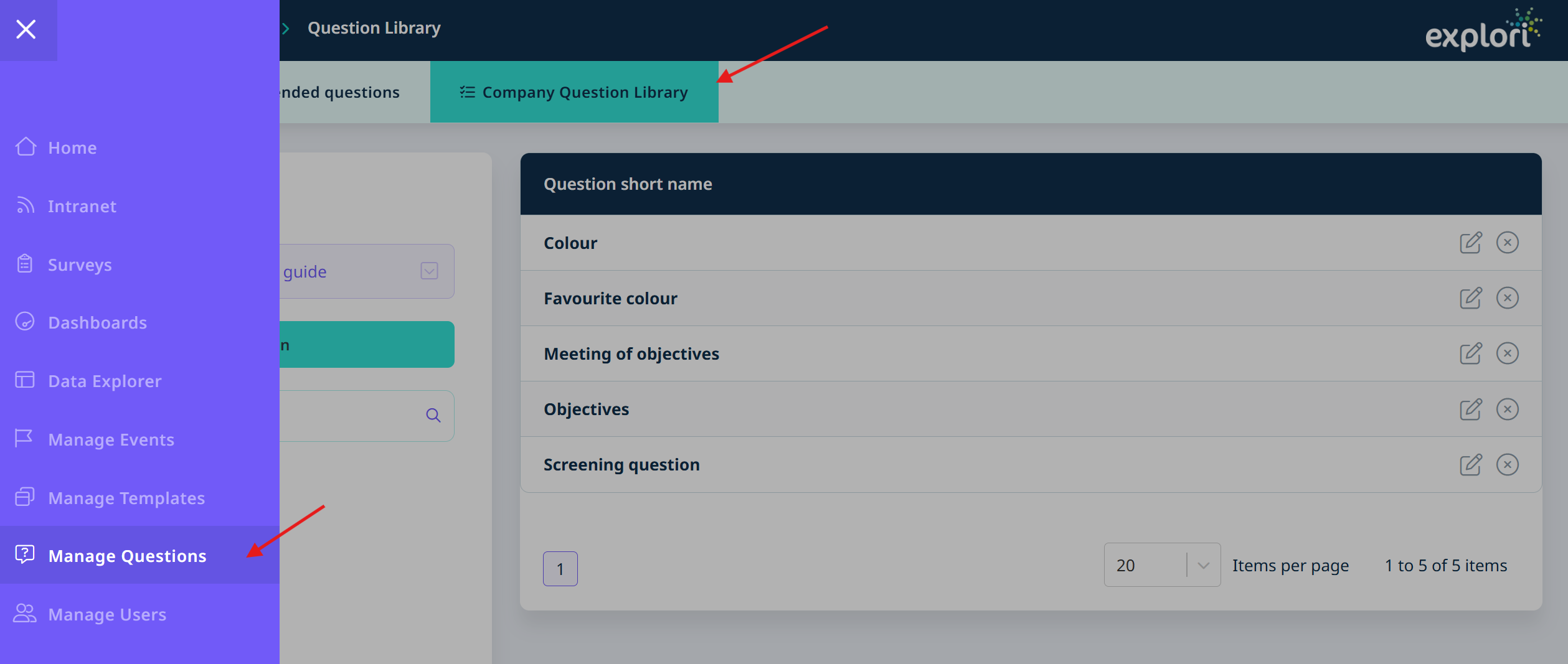The width and height of the screenshot is (1568, 664).
Task: Edit the Screening question entry
Action: (1470, 465)
